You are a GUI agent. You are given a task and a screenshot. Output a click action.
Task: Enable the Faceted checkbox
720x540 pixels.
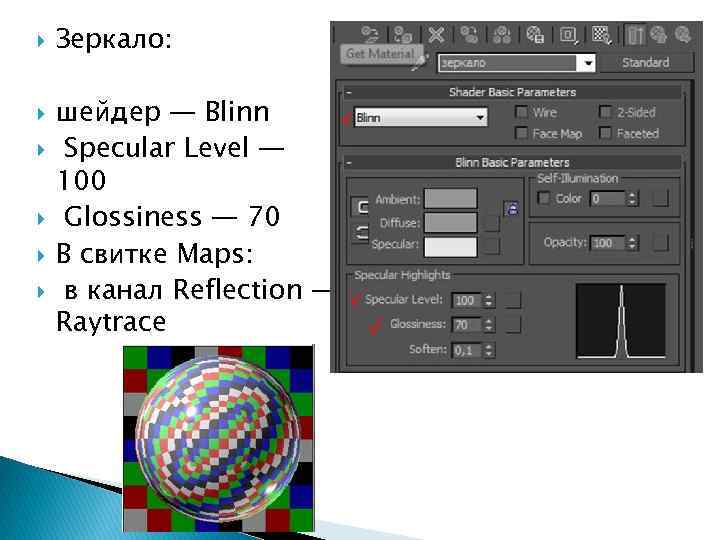tap(606, 133)
